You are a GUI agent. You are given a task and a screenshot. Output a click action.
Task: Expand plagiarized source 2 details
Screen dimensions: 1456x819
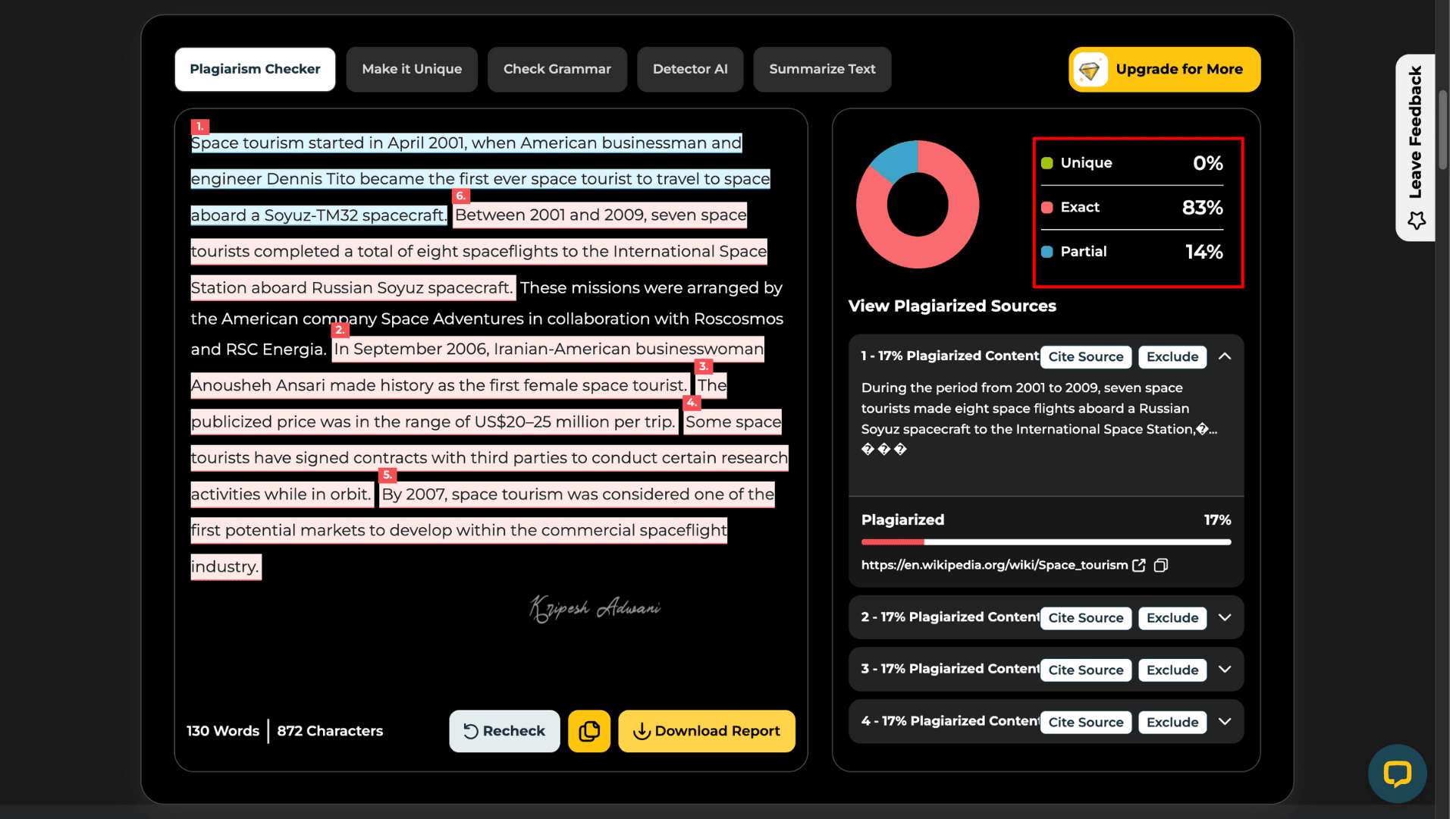pyautogui.click(x=1224, y=618)
